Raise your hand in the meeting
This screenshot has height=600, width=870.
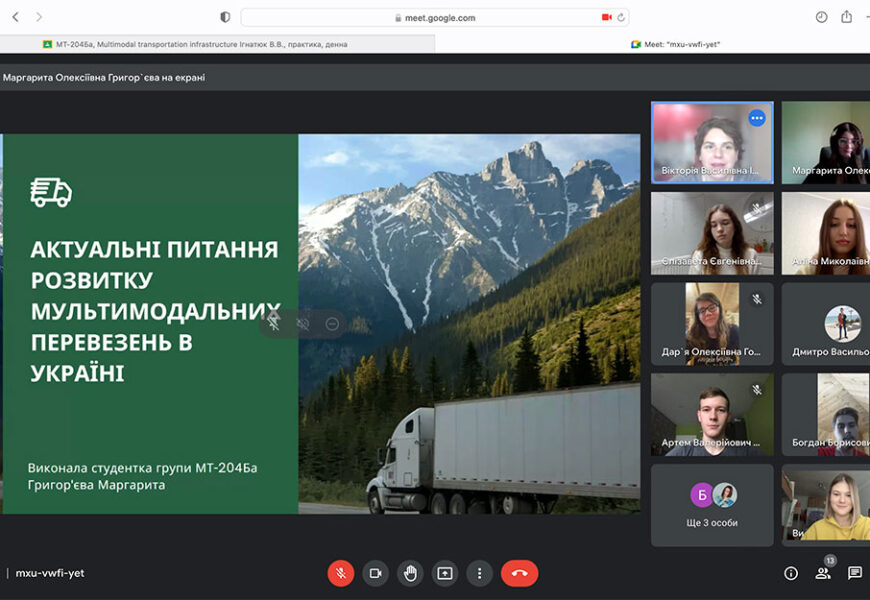click(410, 573)
